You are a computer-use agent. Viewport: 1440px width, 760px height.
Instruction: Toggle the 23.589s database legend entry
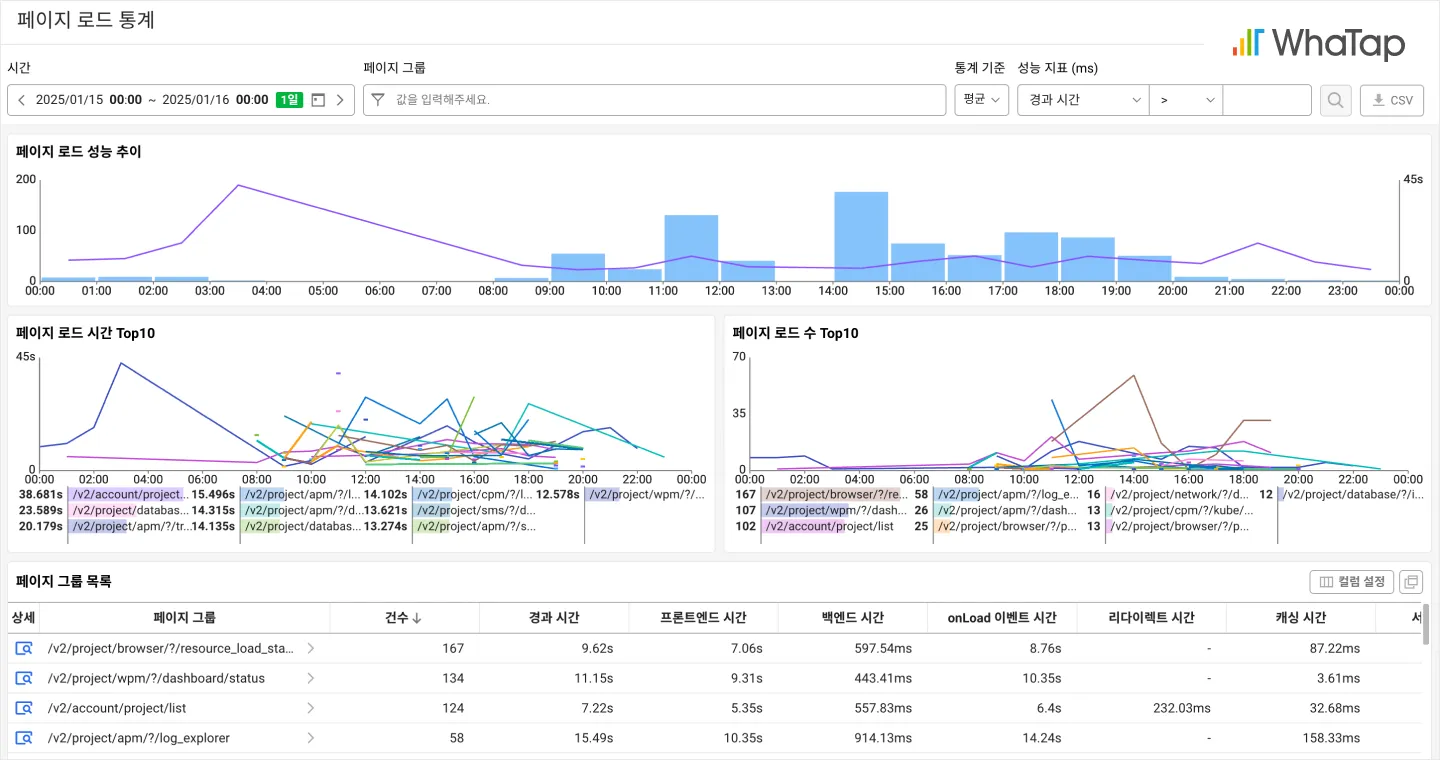[104, 510]
